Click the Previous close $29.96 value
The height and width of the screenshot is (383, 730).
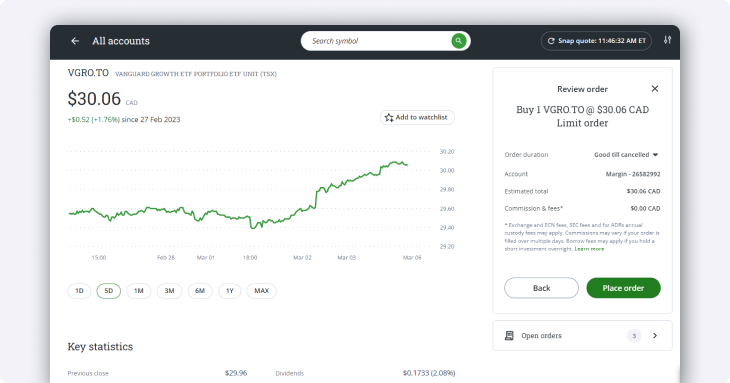tap(236, 373)
